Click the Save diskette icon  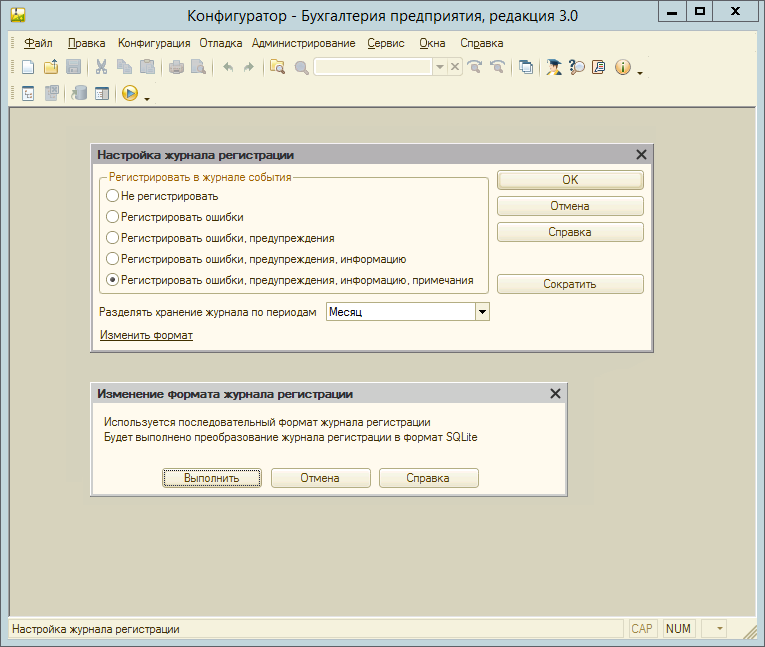pos(74,67)
